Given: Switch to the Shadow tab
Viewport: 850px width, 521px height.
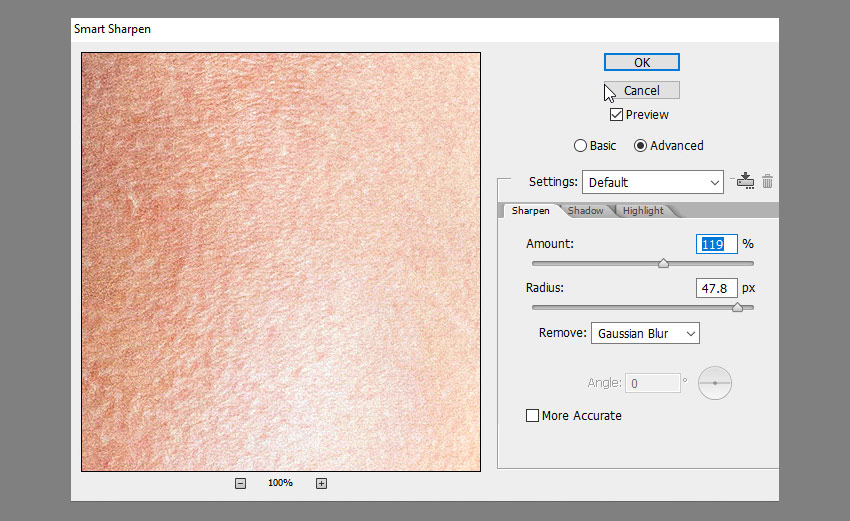Looking at the screenshot, I should tap(585, 210).
